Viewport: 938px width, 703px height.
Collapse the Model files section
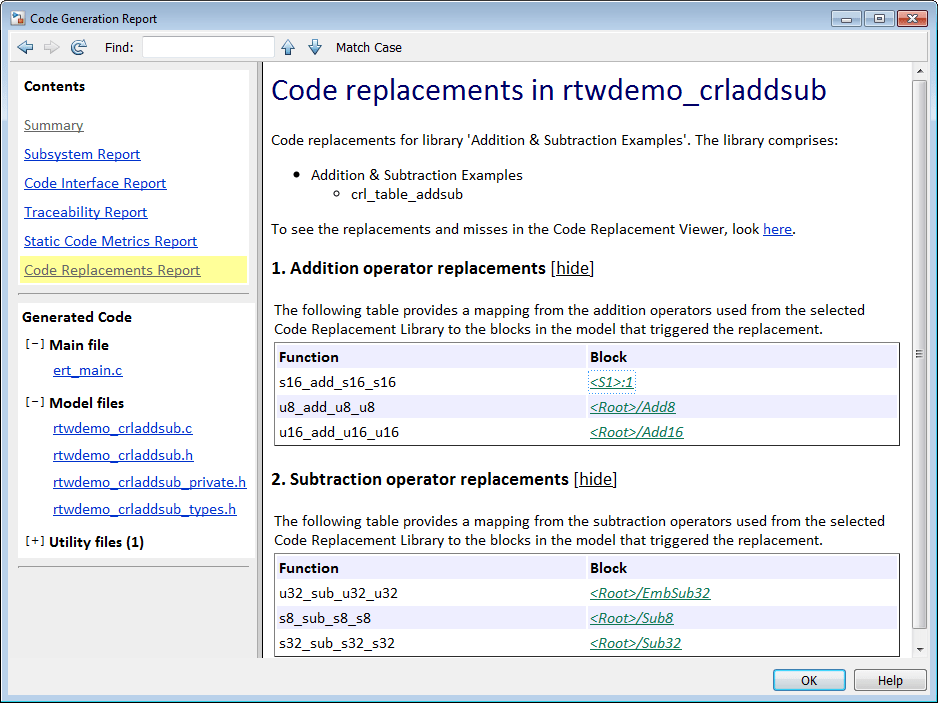pyautogui.click(x=34, y=403)
